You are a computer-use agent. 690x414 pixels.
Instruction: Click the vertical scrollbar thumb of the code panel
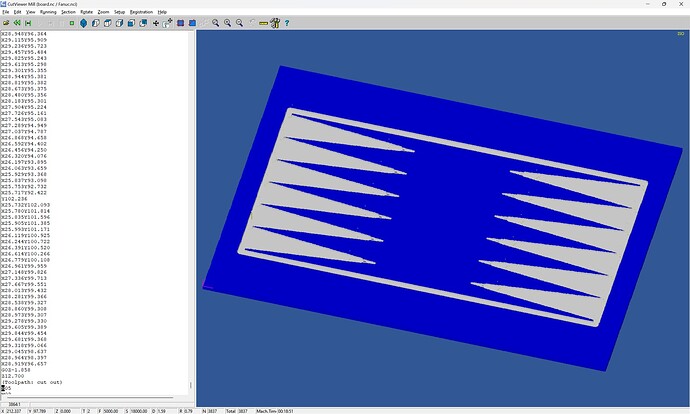click(x=191, y=385)
